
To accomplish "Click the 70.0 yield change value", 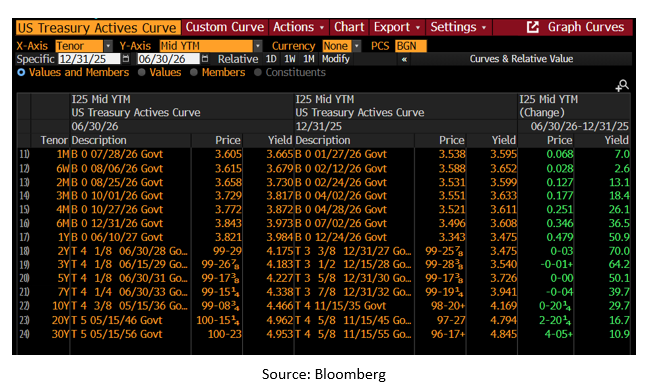I will (x=619, y=251).
